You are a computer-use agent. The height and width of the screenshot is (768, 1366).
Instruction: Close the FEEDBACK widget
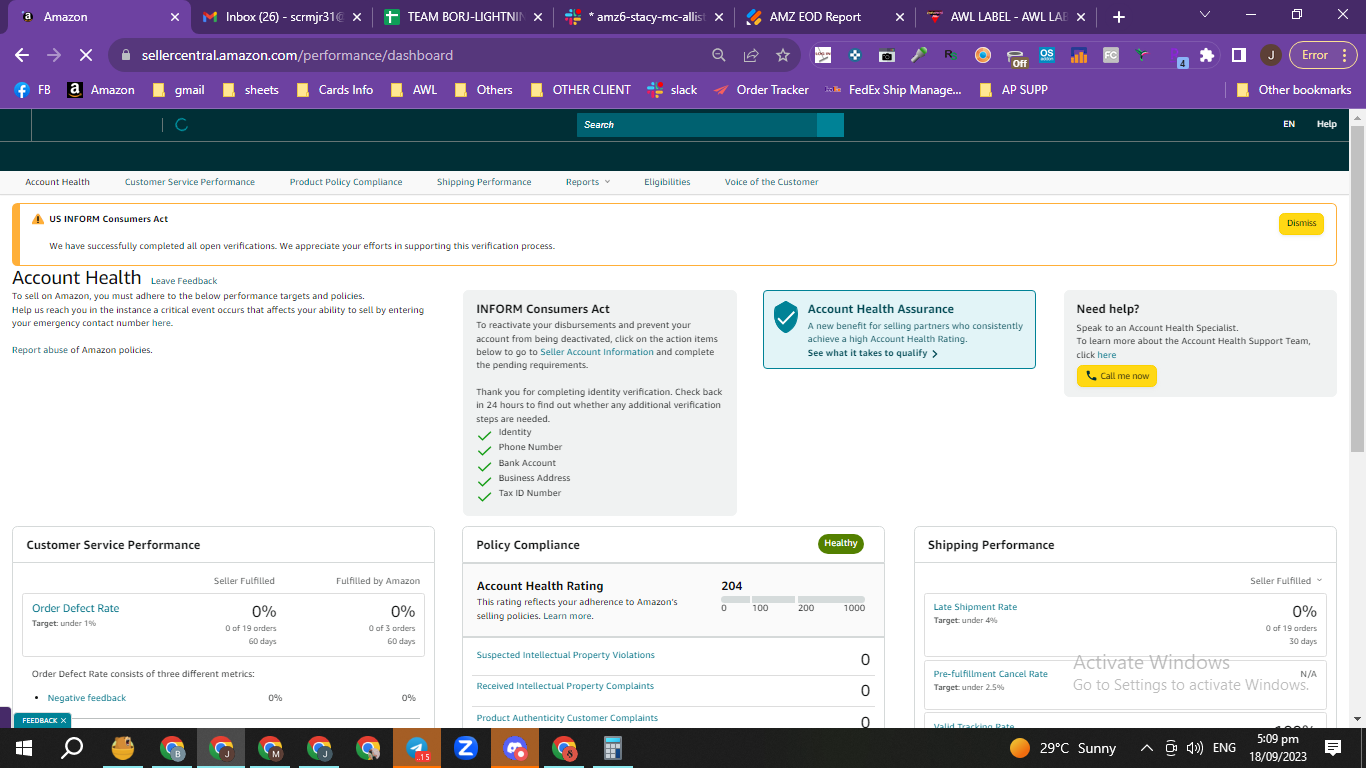(x=63, y=720)
